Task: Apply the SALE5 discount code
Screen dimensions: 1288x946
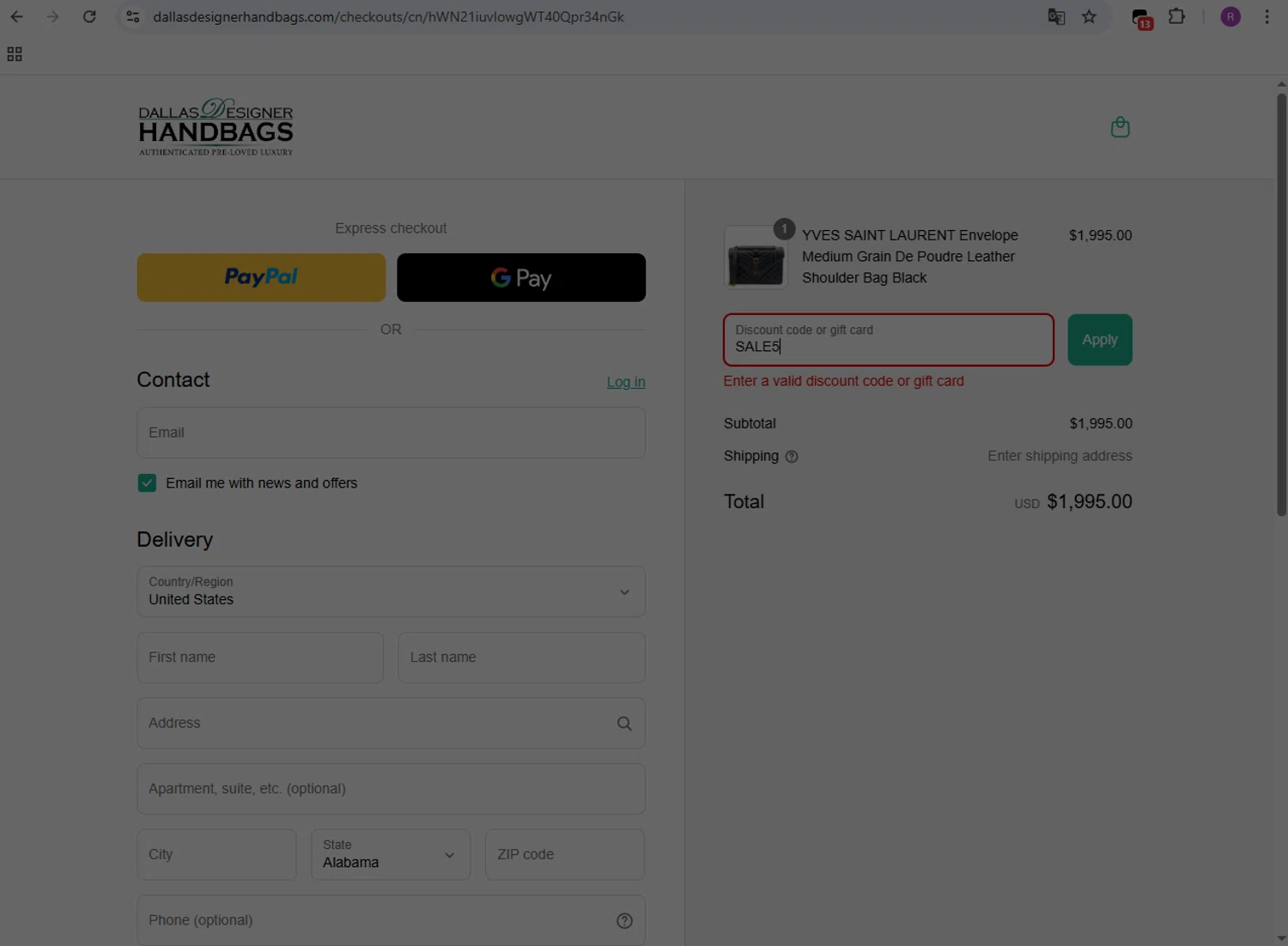Action: (1100, 340)
